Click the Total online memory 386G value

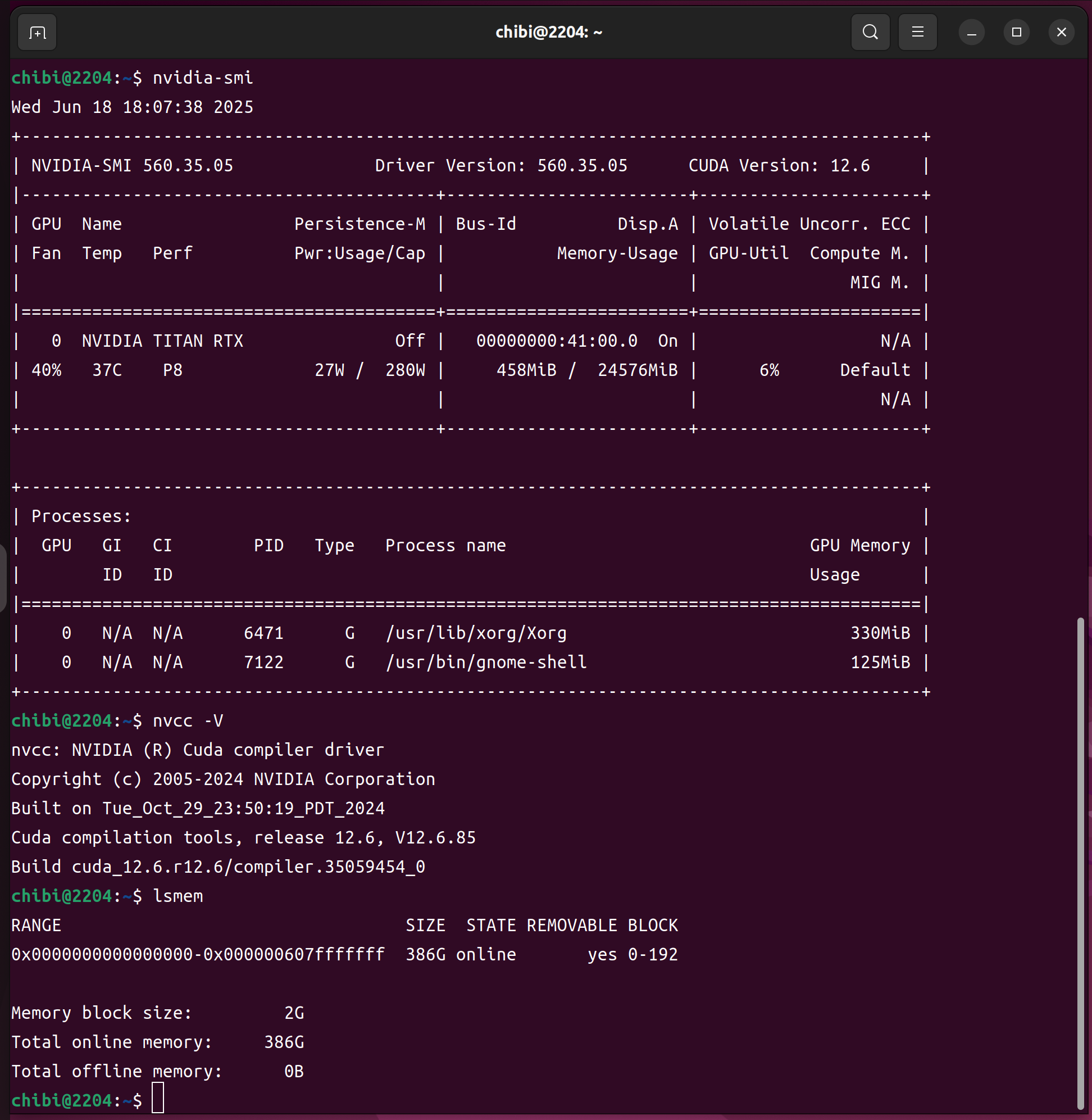(284, 1042)
